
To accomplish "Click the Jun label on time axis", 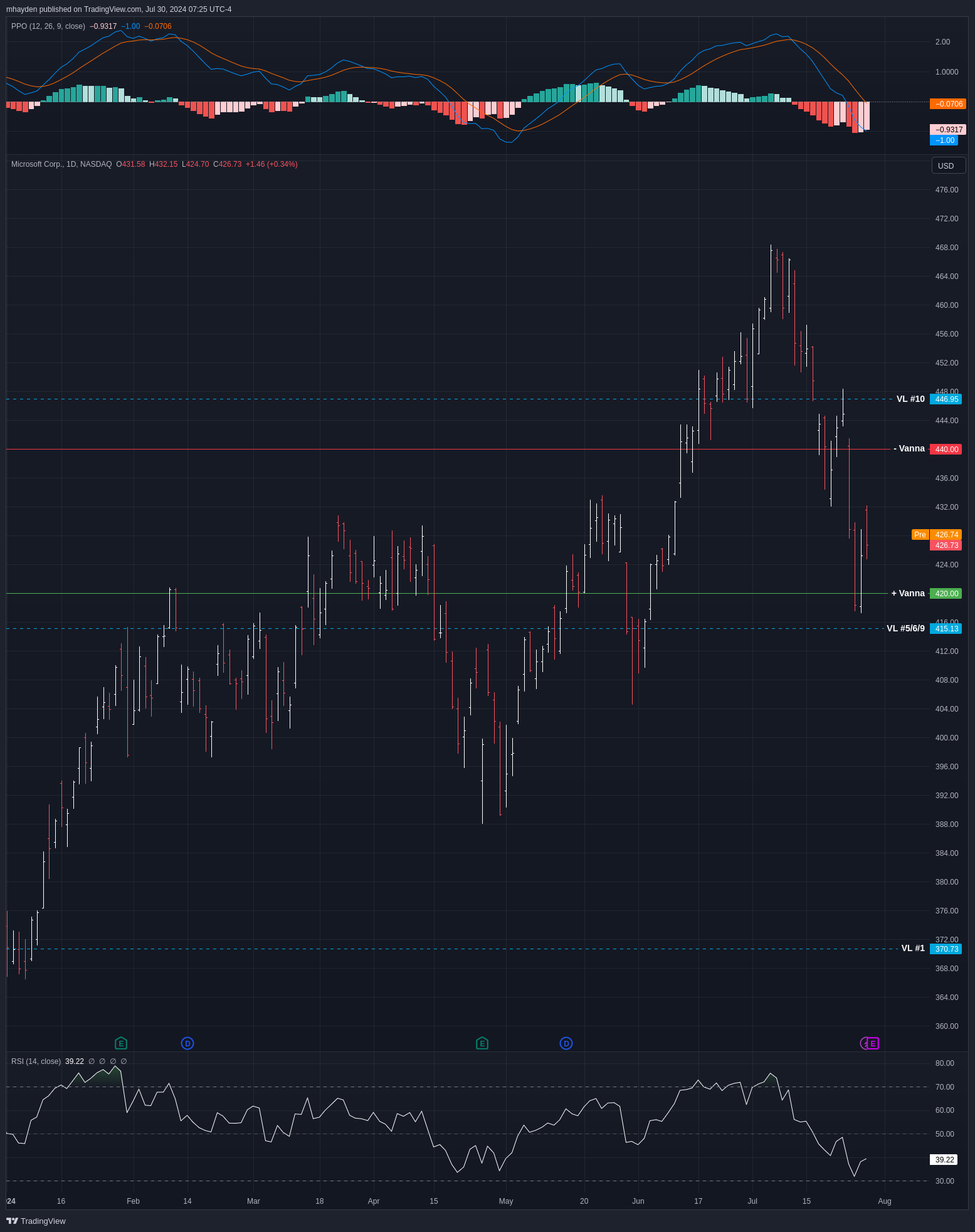I will pos(638,1201).
